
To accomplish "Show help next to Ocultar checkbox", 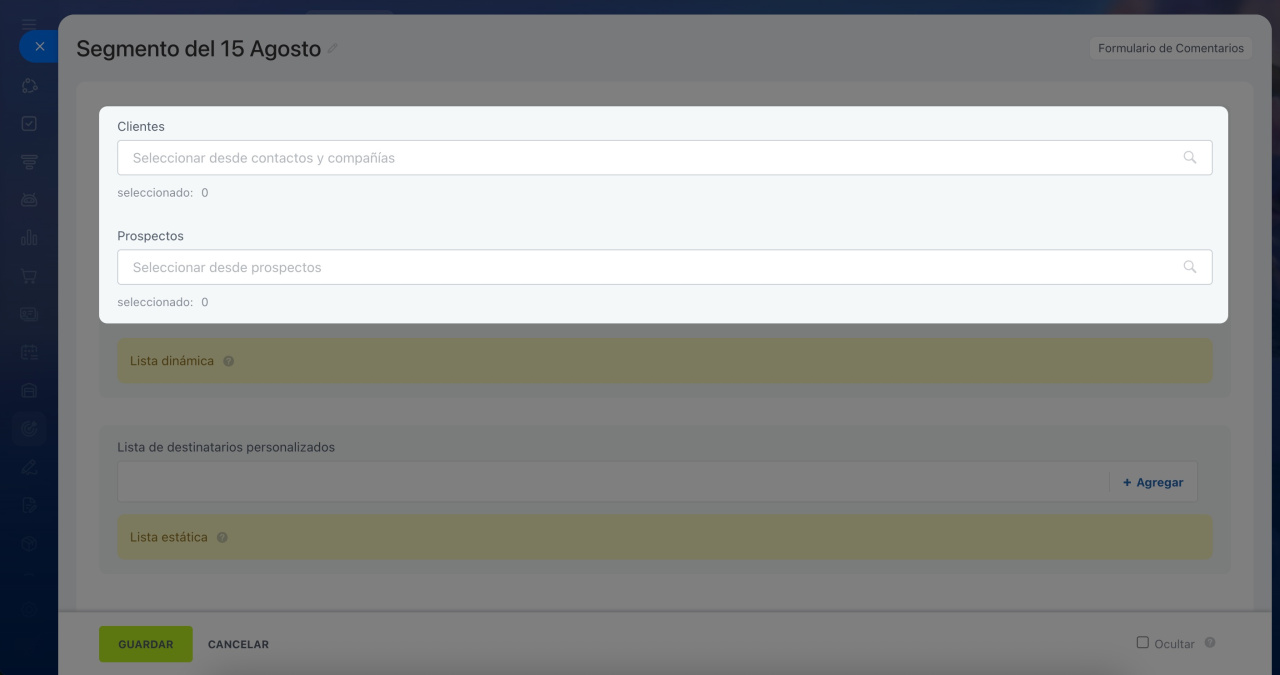I will (1210, 643).
